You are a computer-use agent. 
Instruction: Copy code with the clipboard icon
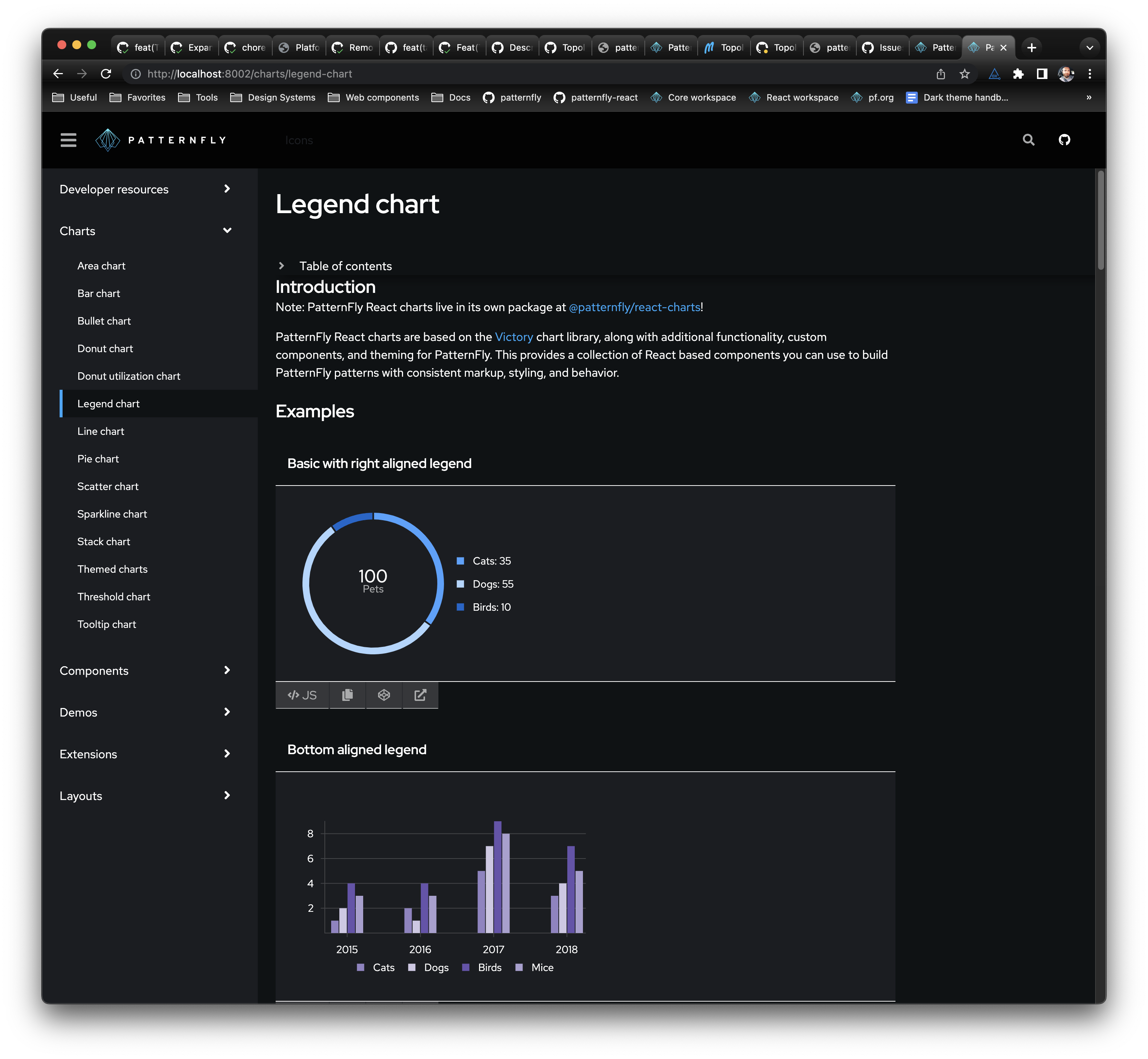pyautogui.click(x=347, y=695)
